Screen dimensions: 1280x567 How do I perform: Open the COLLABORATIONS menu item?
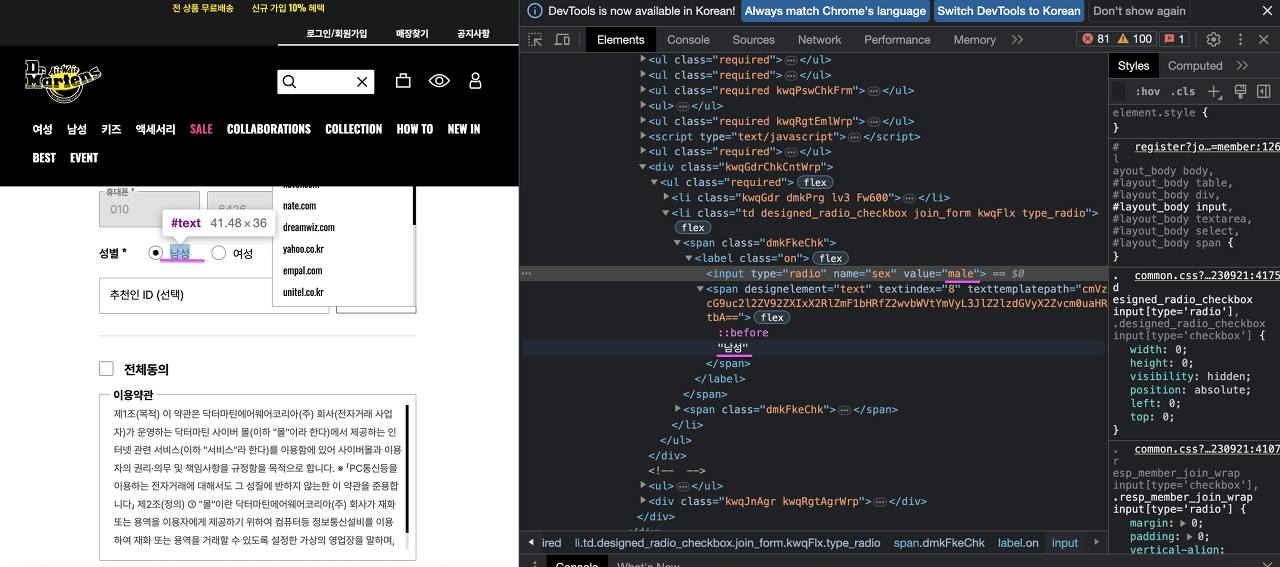point(269,129)
